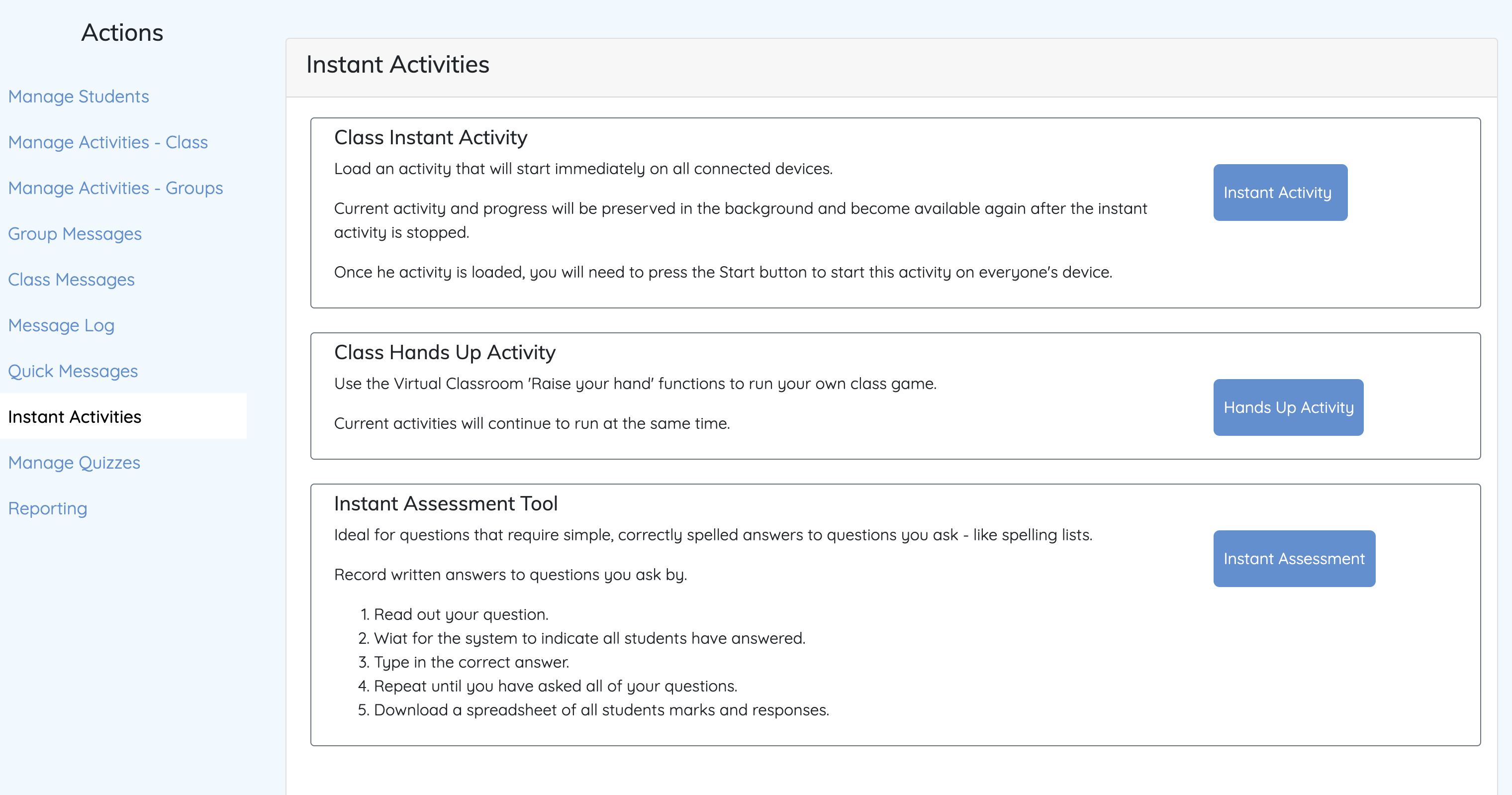This screenshot has height=795, width=1512.
Task: Click the Class Instant Activity heading
Action: pyautogui.click(x=431, y=137)
